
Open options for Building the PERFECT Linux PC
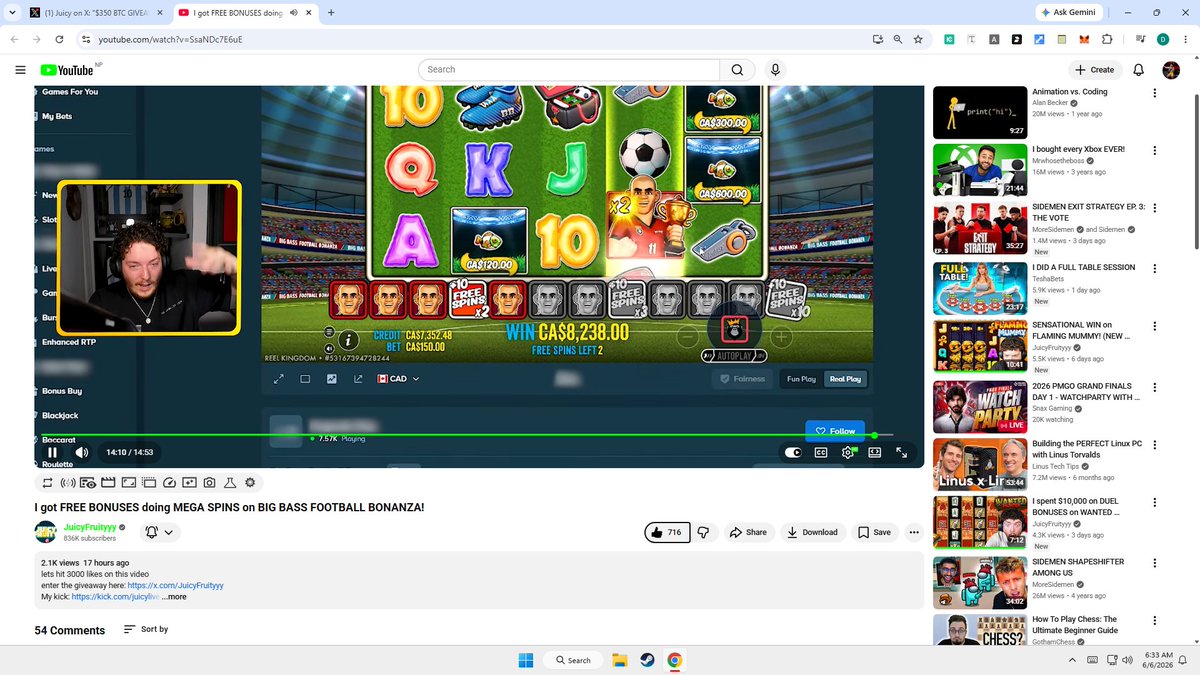(1155, 444)
